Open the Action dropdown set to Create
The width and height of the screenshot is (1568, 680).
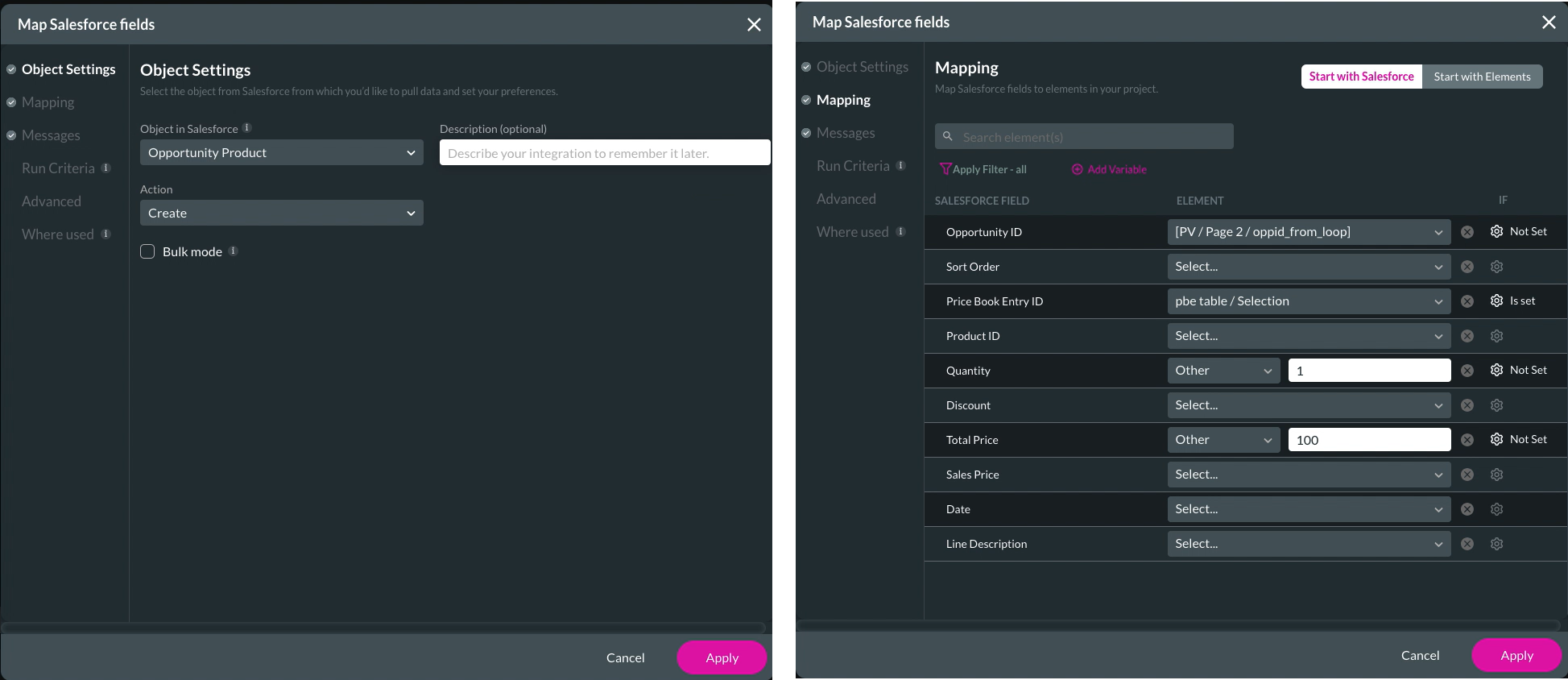point(282,213)
